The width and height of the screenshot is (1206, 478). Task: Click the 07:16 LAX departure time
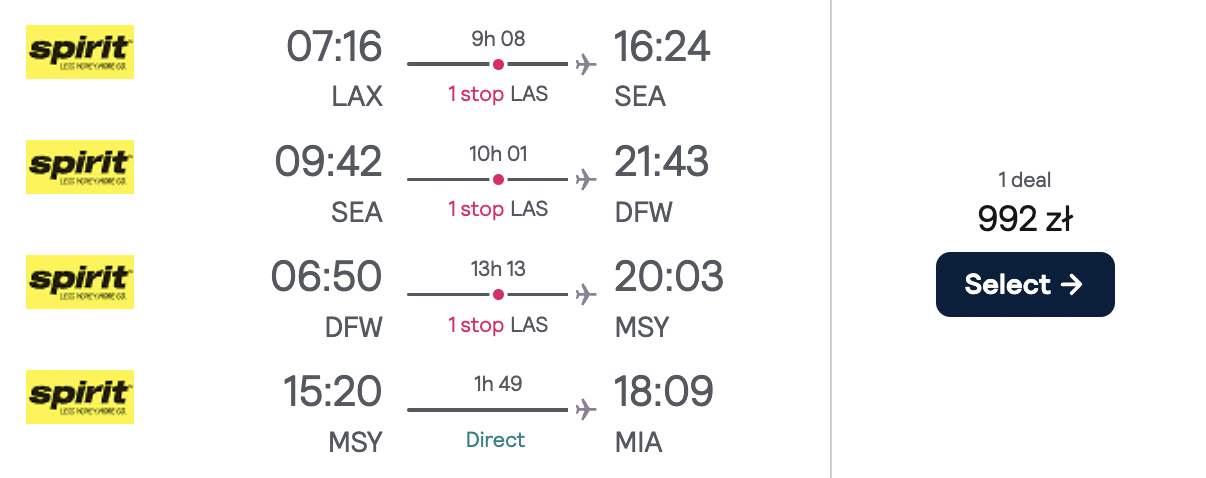[334, 47]
